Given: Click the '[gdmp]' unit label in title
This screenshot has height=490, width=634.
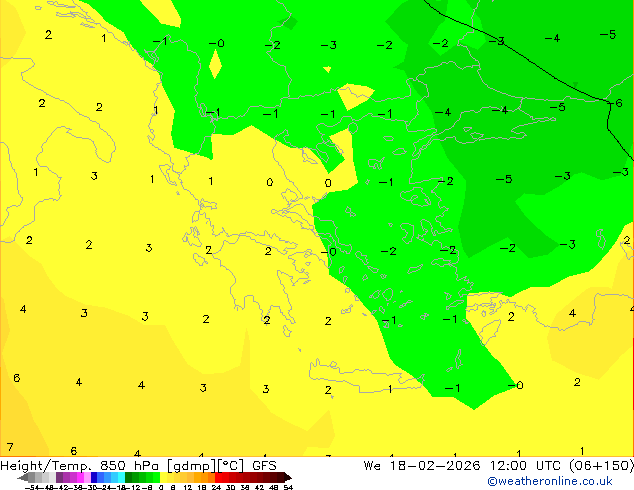Looking at the screenshot, I should coord(191,466).
